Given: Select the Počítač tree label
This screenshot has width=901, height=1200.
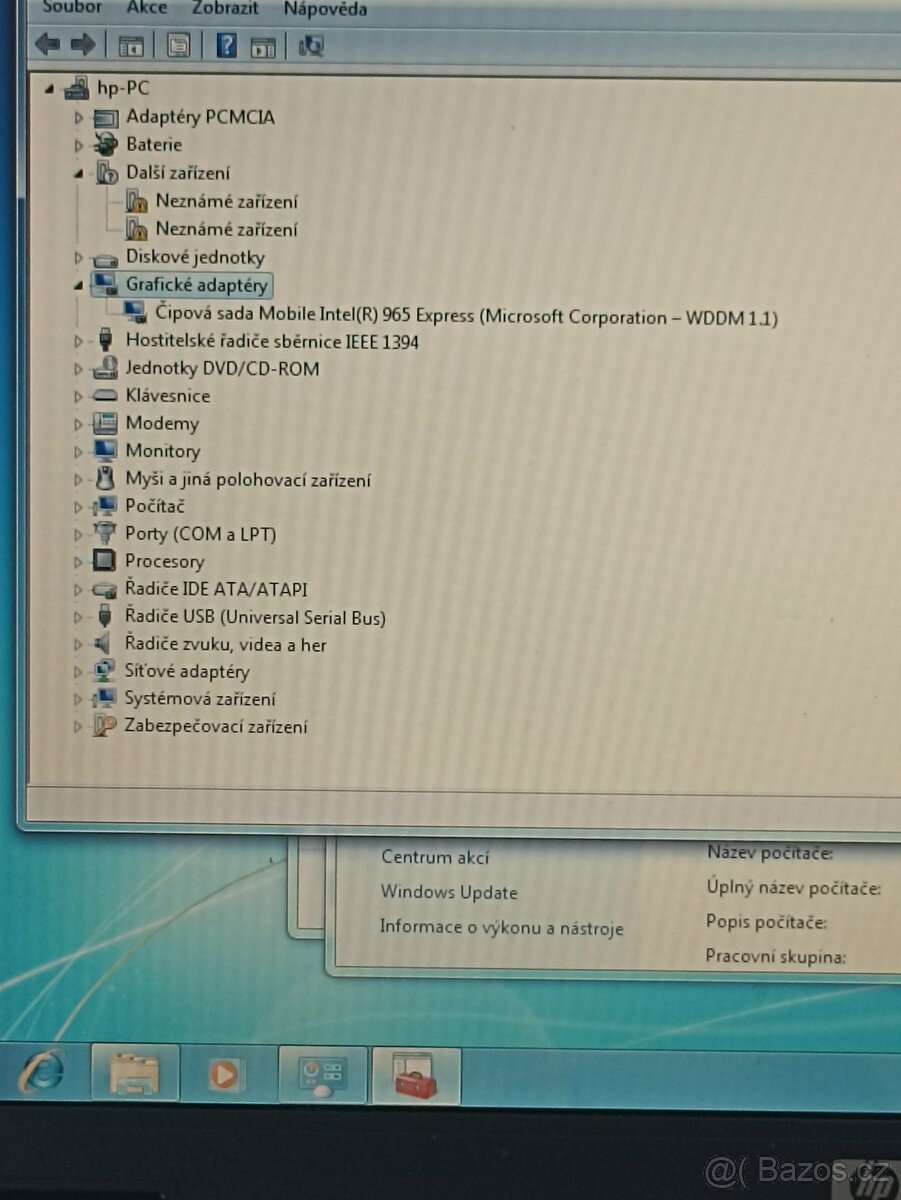Looking at the screenshot, I should [155, 506].
